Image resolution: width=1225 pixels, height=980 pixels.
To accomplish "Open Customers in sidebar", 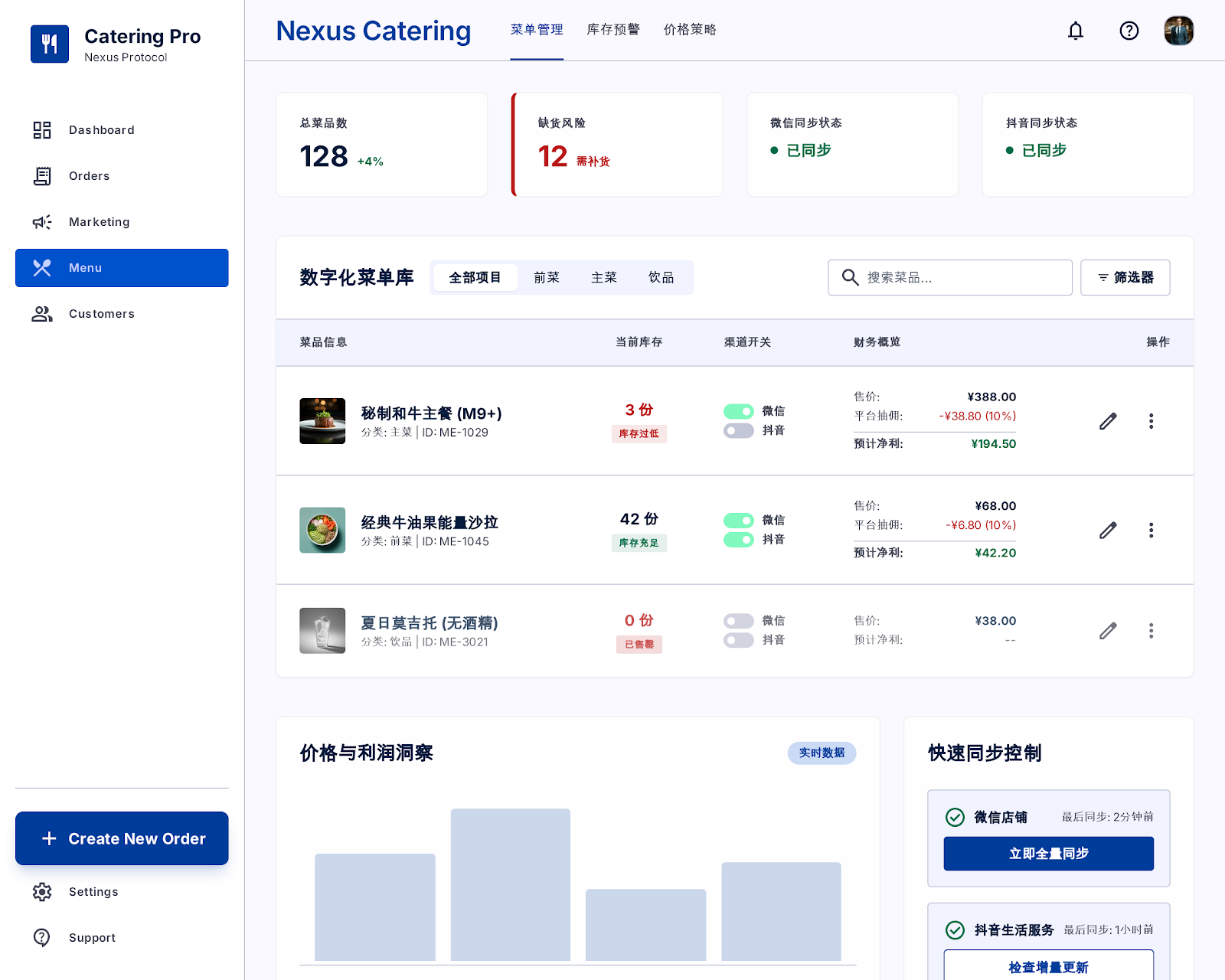I will (122, 314).
